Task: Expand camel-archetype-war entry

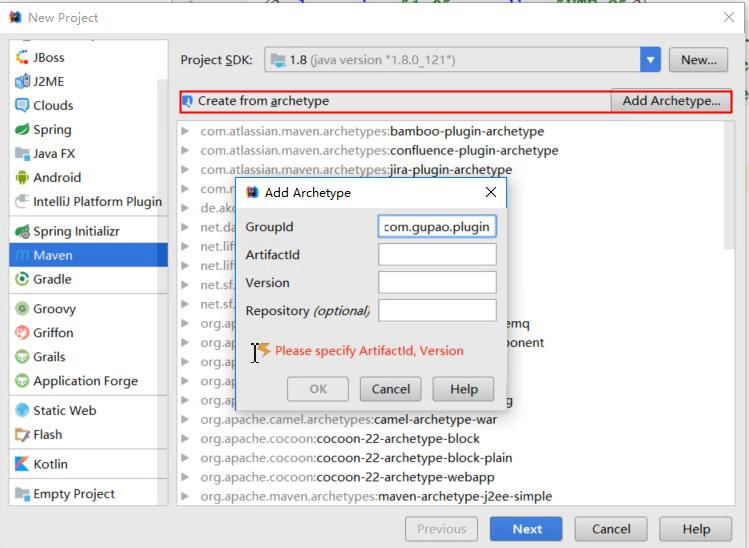Action: (185, 419)
